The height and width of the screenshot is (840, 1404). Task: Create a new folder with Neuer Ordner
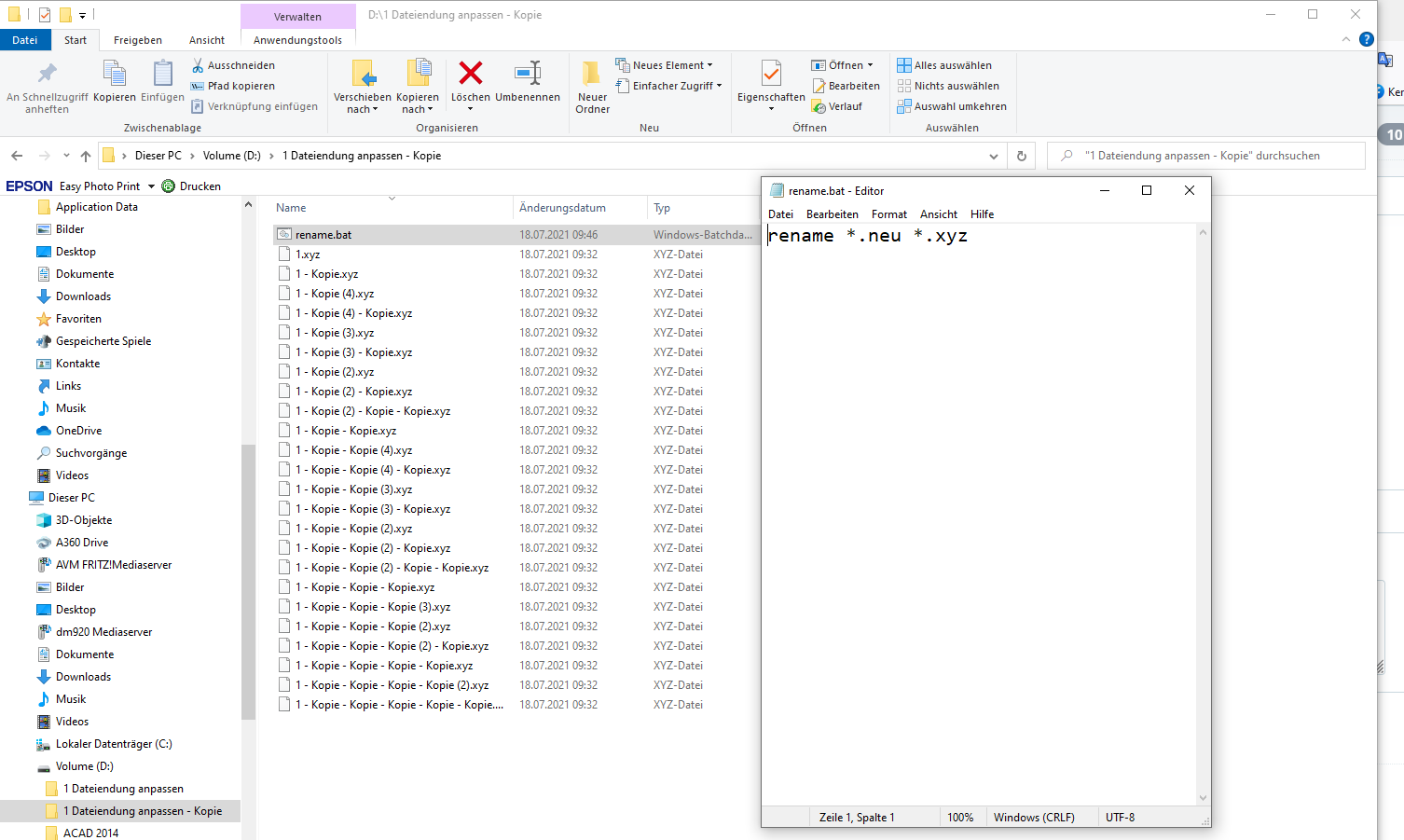[x=592, y=75]
